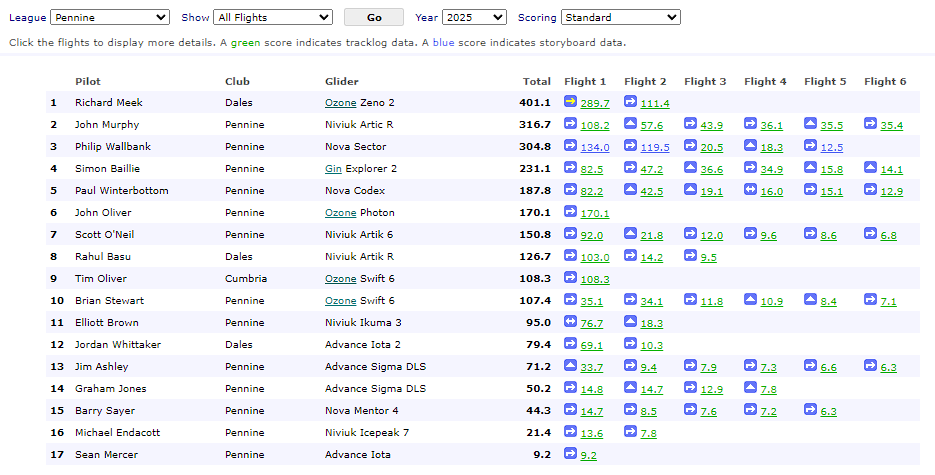Click the triangle icon next to Philip Wallbank's 18.3
935x475 pixels.
click(750, 146)
